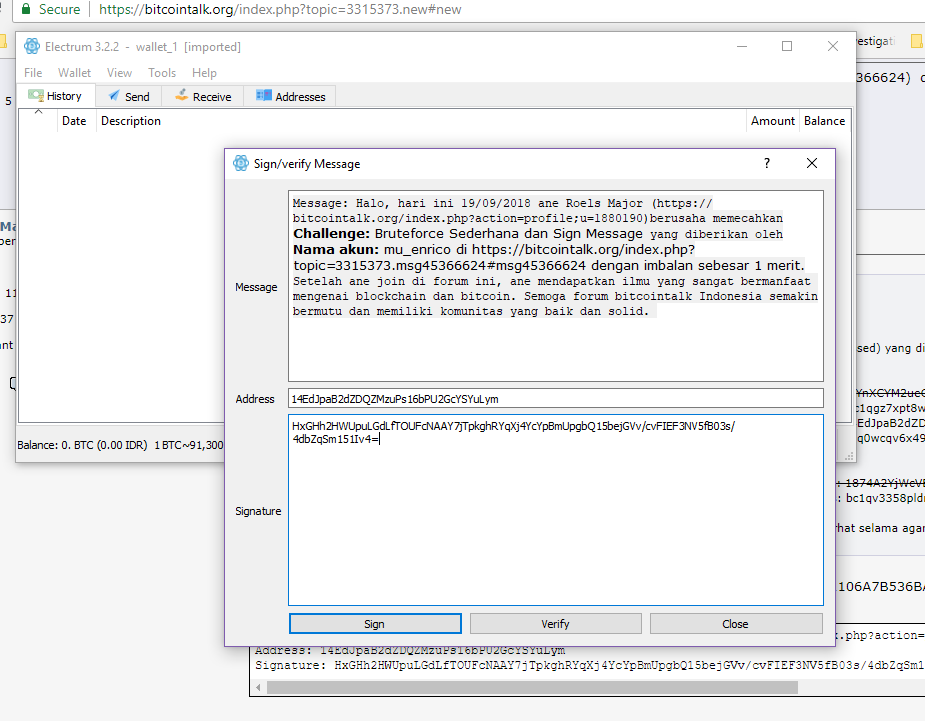Close the Electrum main window

pyautogui.click(x=832, y=46)
